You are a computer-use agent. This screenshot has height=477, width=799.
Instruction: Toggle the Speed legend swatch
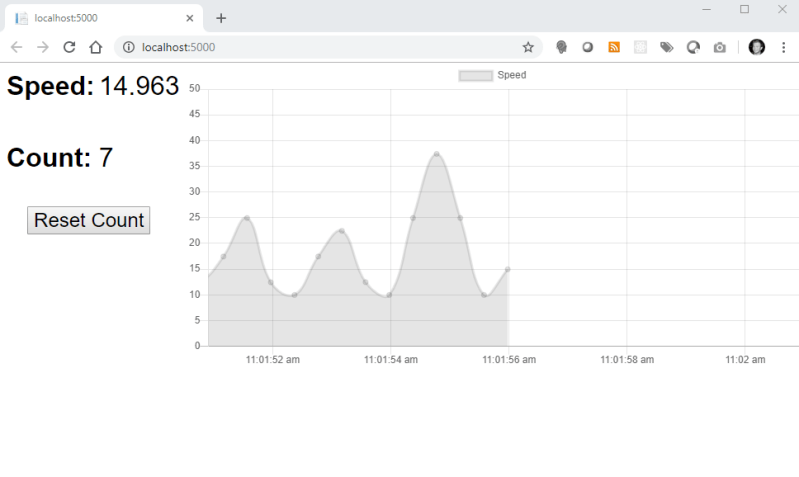tap(475, 76)
